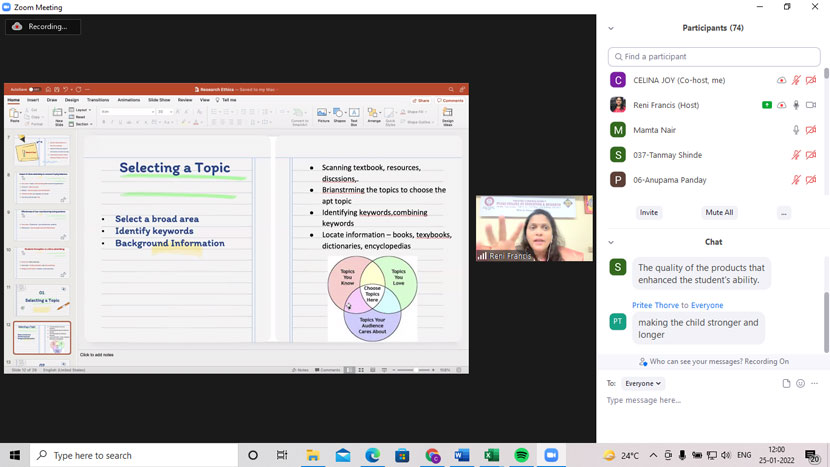Image resolution: width=830 pixels, height=467 pixels.
Task: Click Mamta Nair's microphone icon
Action: pos(796,130)
